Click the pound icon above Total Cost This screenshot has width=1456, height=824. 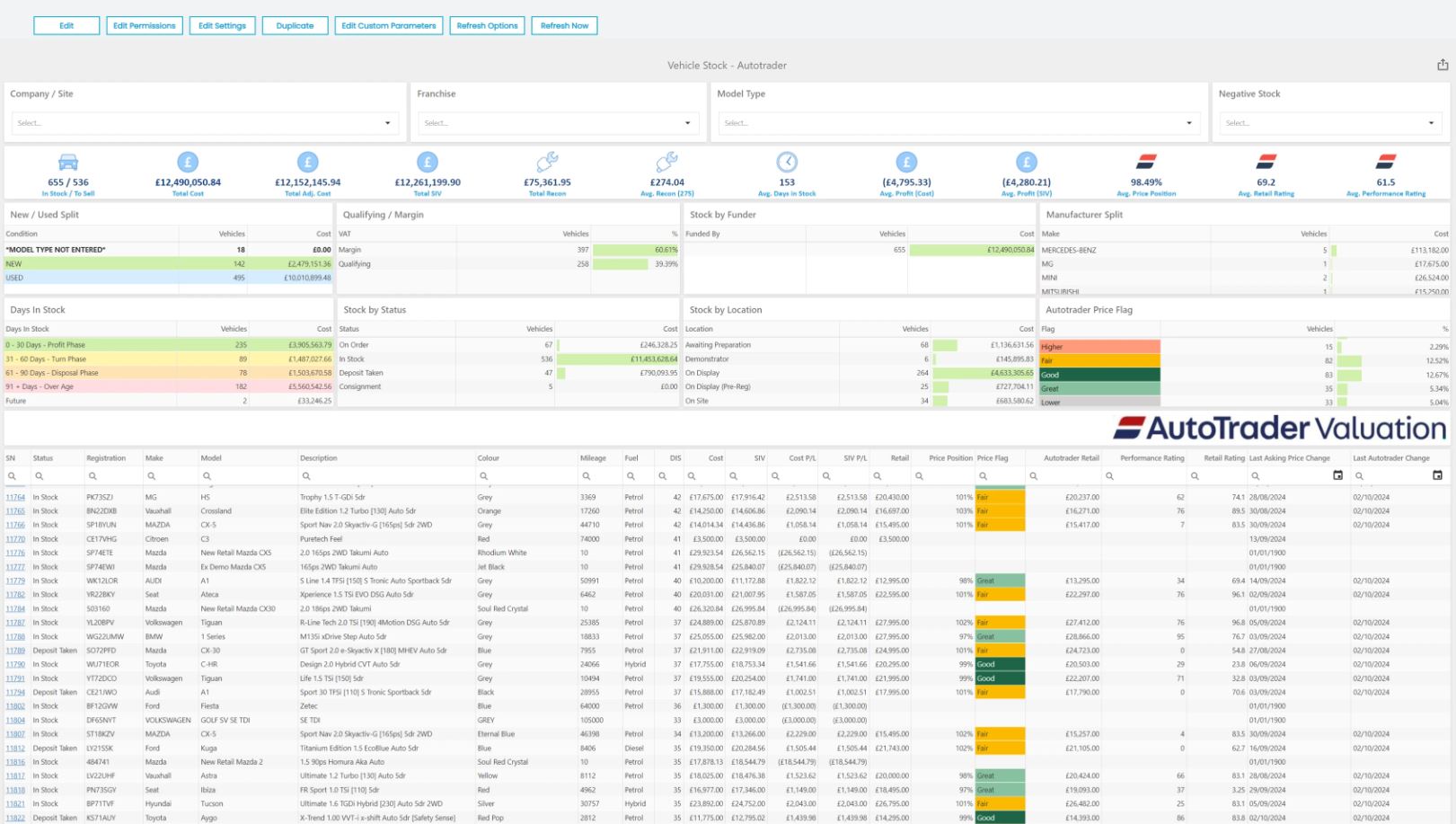click(x=188, y=162)
